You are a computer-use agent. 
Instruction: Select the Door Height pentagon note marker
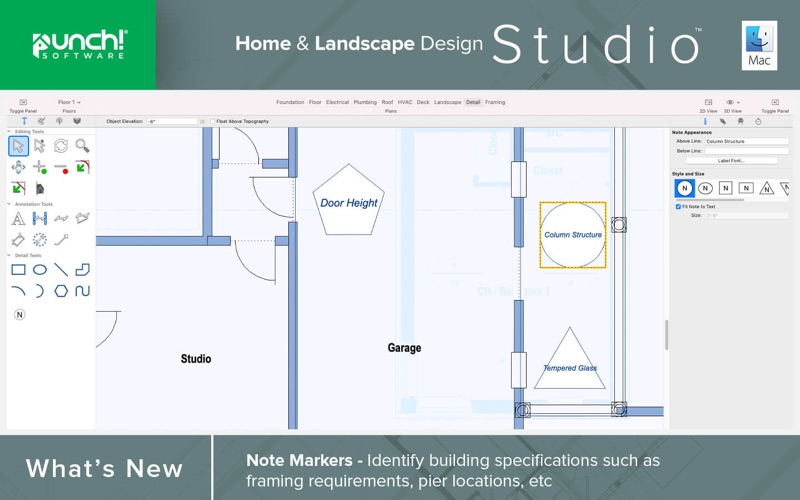point(348,201)
